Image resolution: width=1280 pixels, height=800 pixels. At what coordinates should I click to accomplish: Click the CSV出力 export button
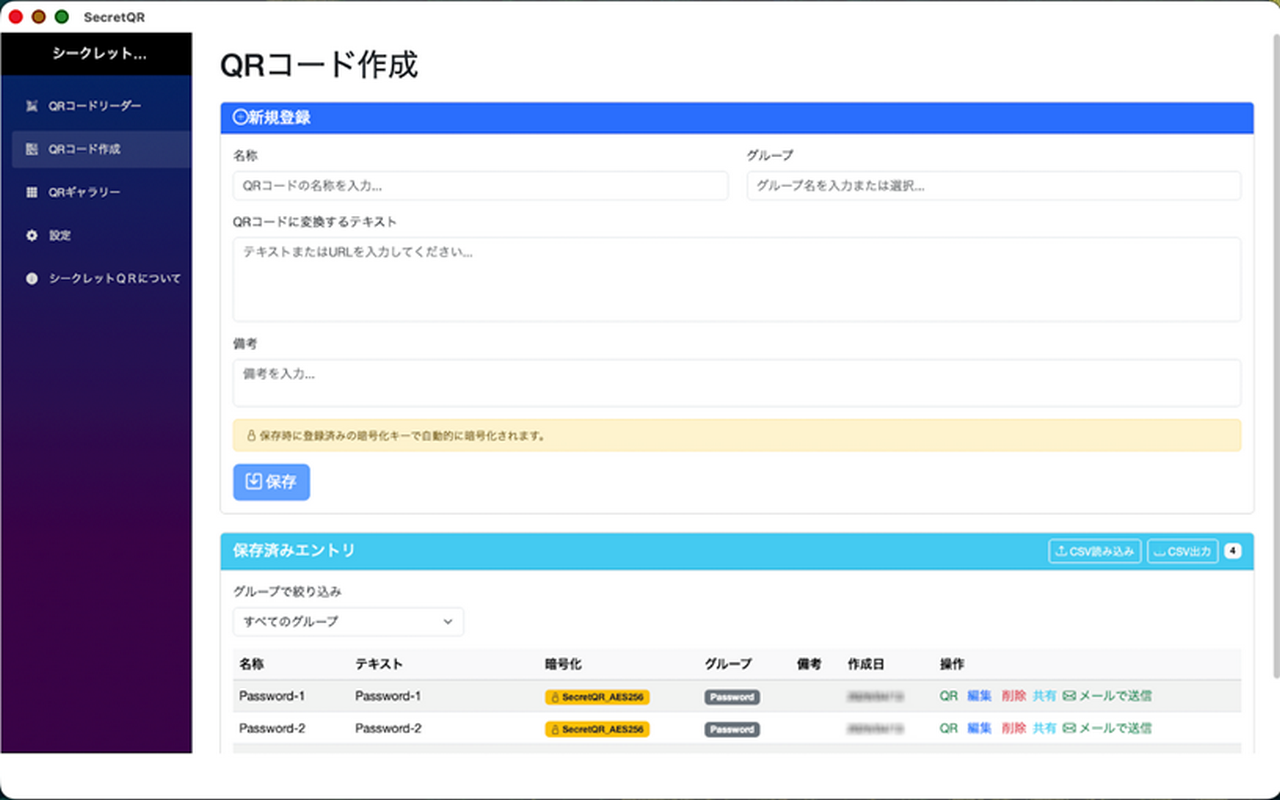1183,551
